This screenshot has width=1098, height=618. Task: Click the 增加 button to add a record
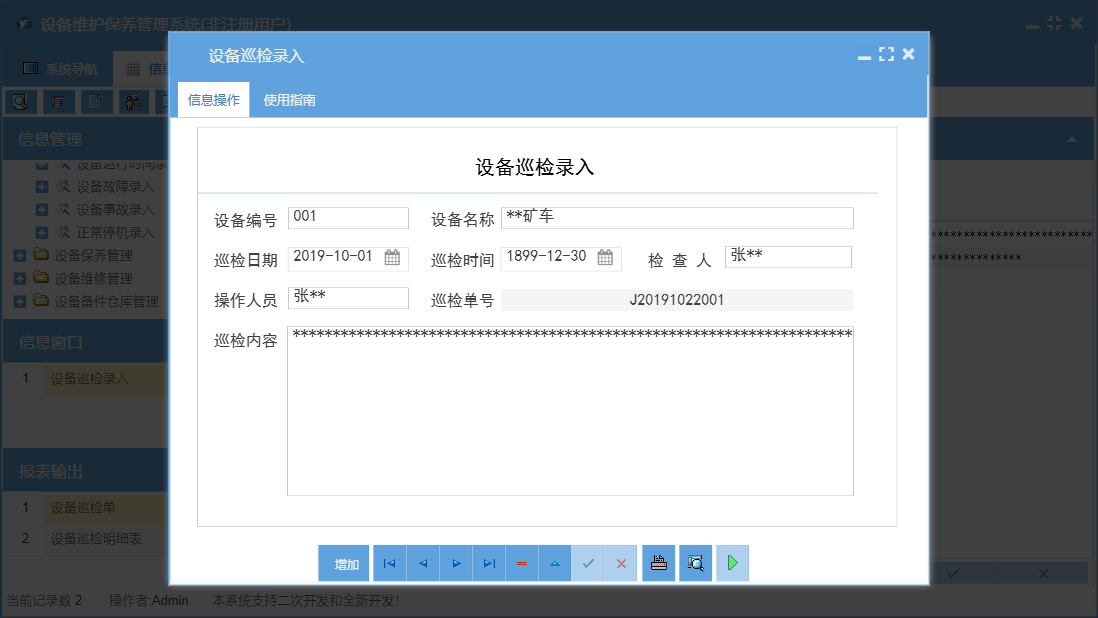point(343,563)
